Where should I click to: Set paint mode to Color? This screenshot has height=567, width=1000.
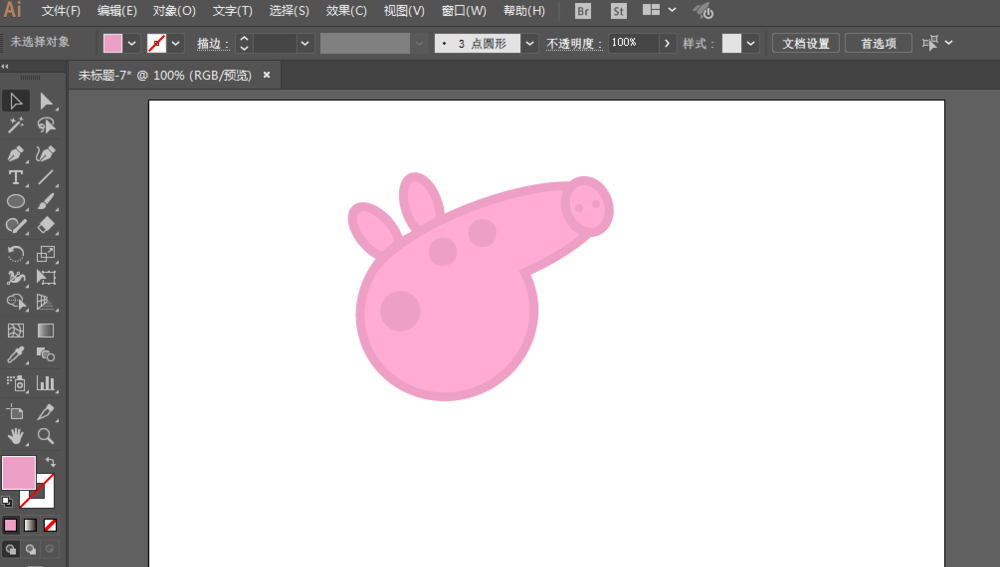point(11,526)
